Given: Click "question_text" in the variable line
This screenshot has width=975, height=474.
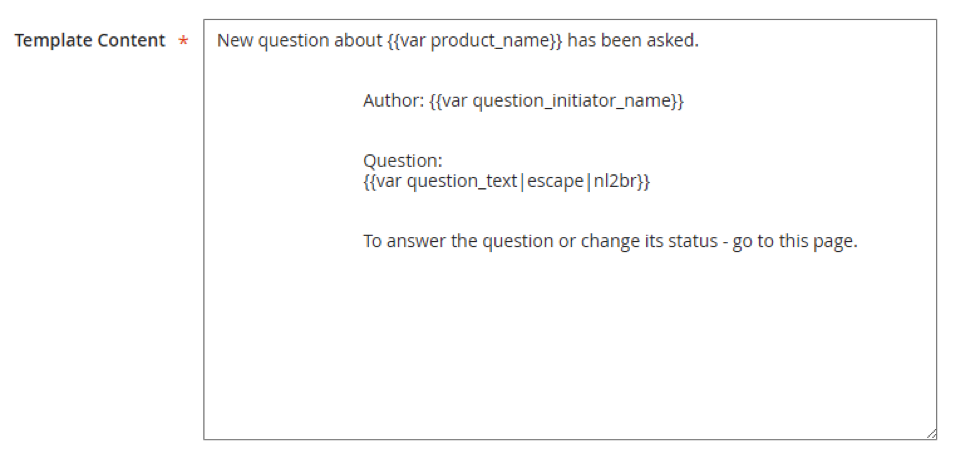Looking at the screenshot, I should click(x=463, y=181).
